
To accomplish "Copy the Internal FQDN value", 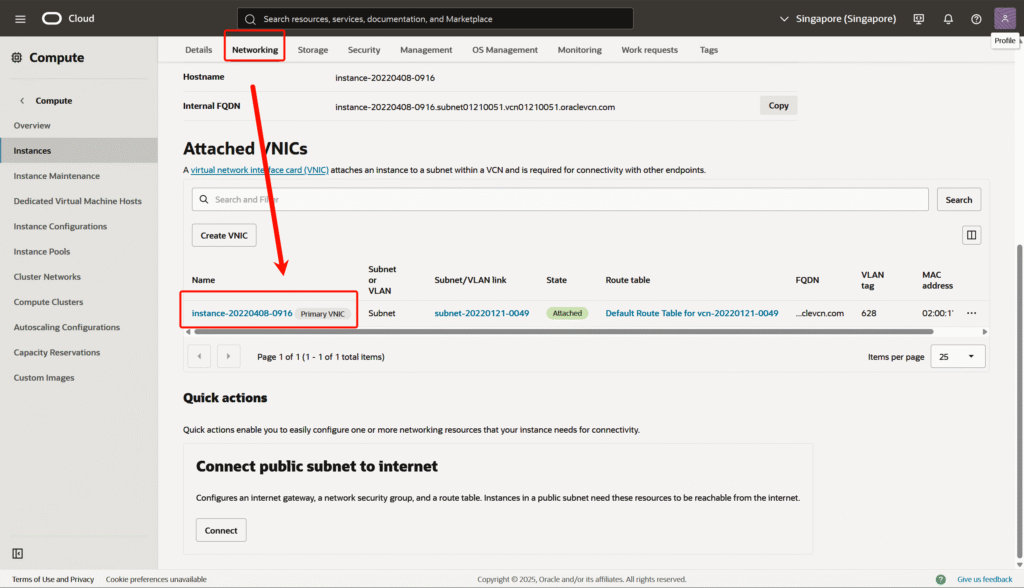I will pos(778,106).
